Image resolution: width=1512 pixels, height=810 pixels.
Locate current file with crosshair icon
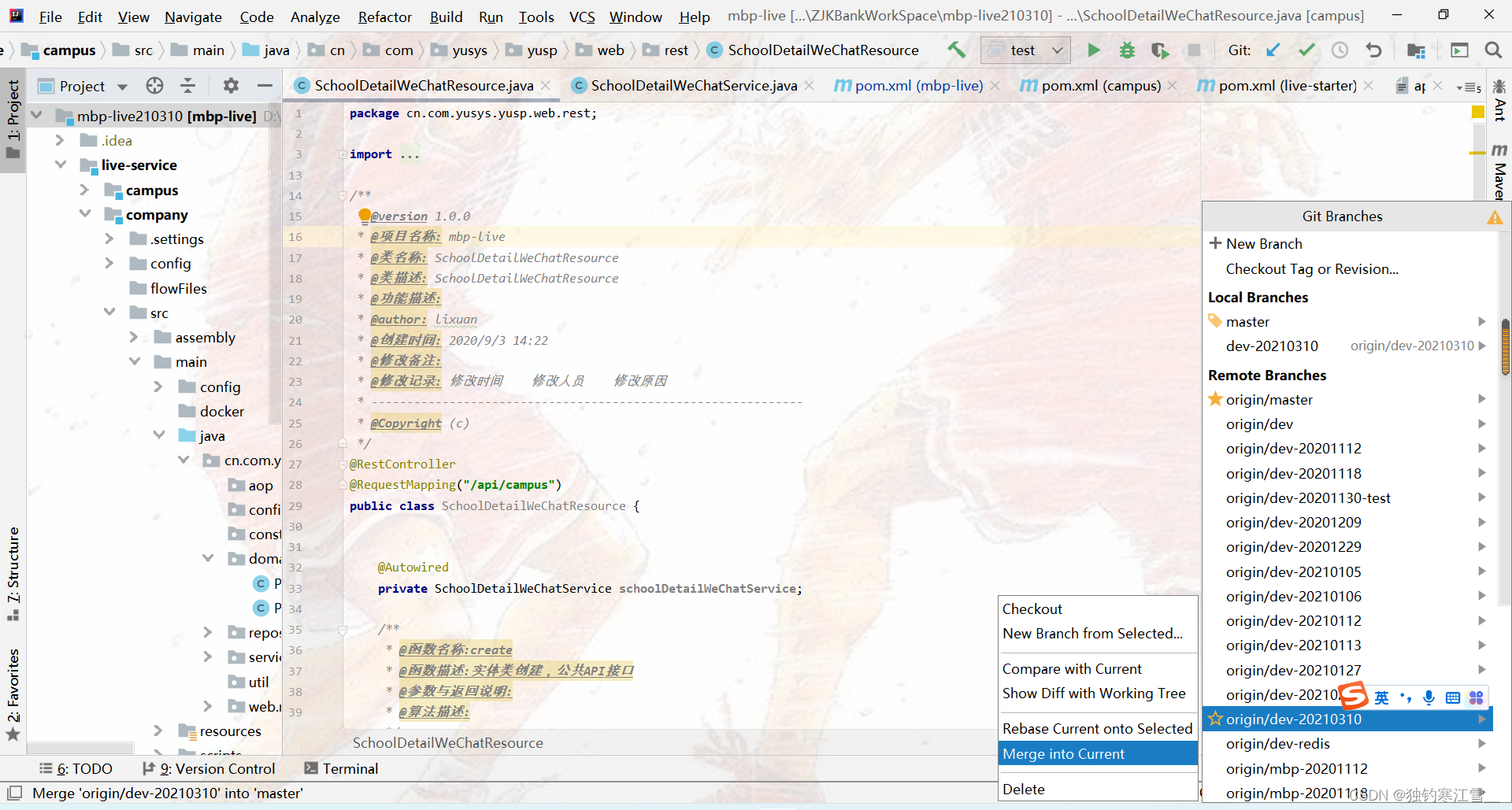154,86
